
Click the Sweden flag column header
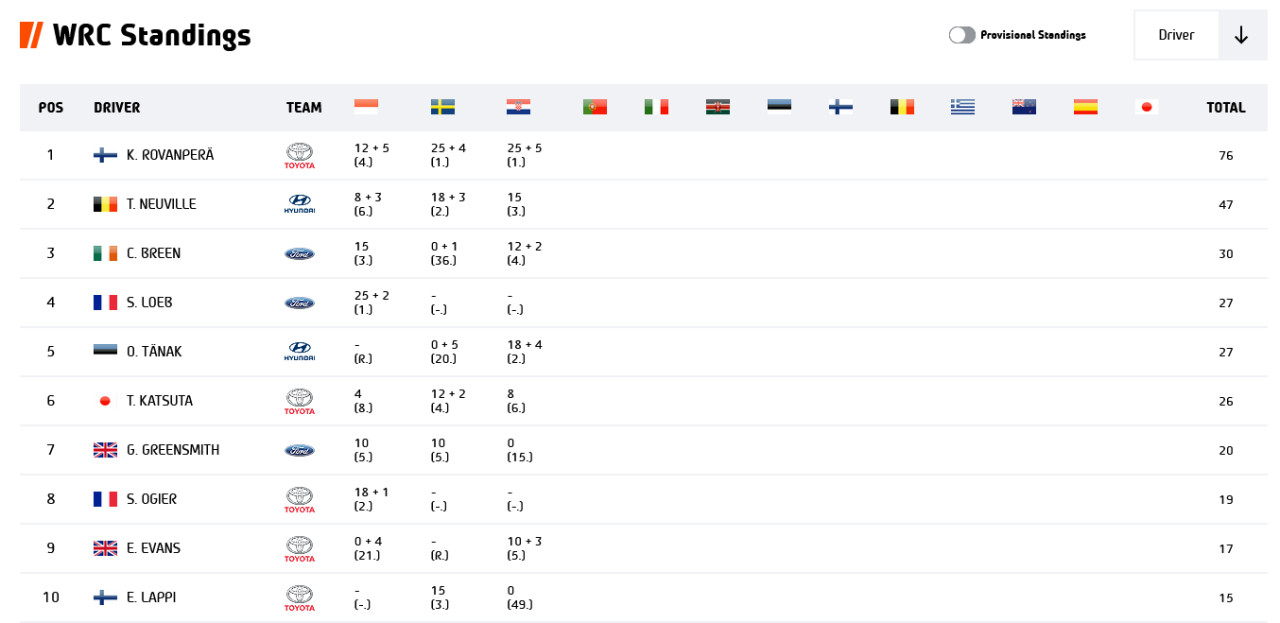point(443,107)
